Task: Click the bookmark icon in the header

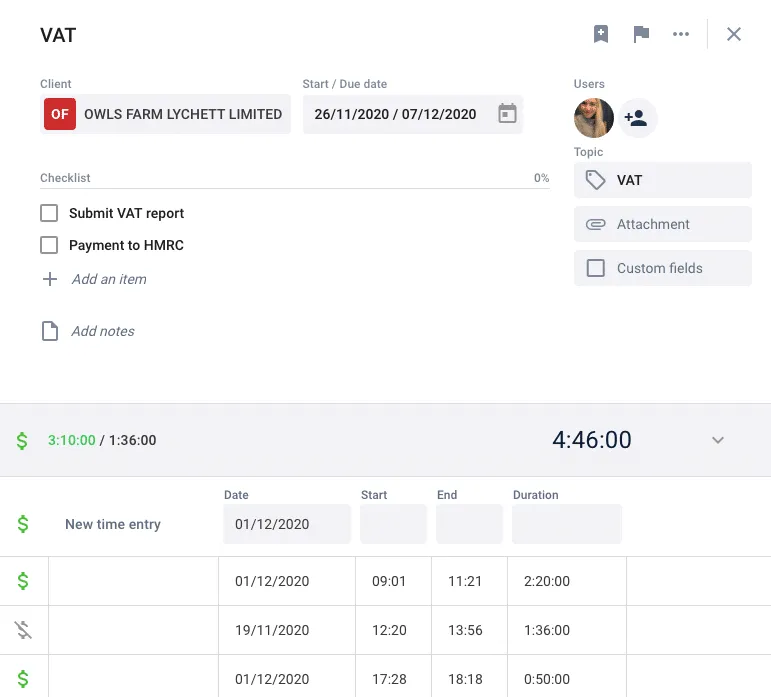Action: pyautogui.click(x=600, y=34)
